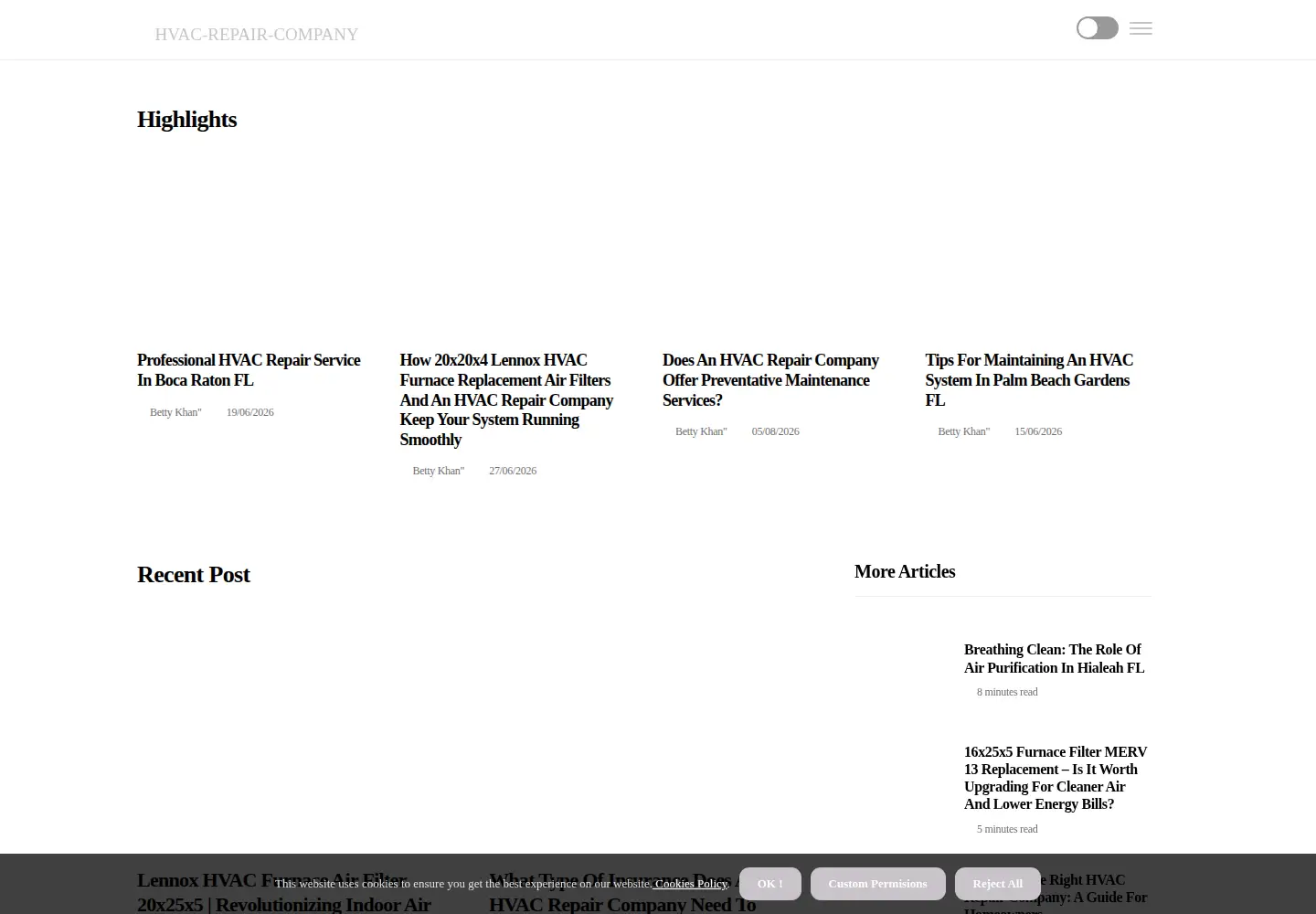Click the Recent Post heading
1316x914 pixels.
tap(193, 575)
